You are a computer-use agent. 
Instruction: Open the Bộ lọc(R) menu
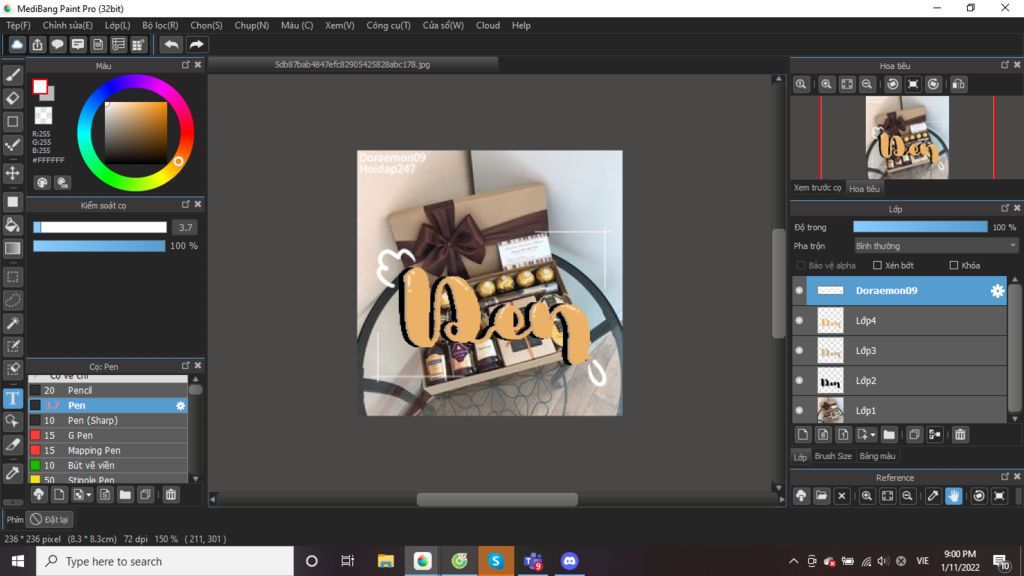(x=160, y=25)
